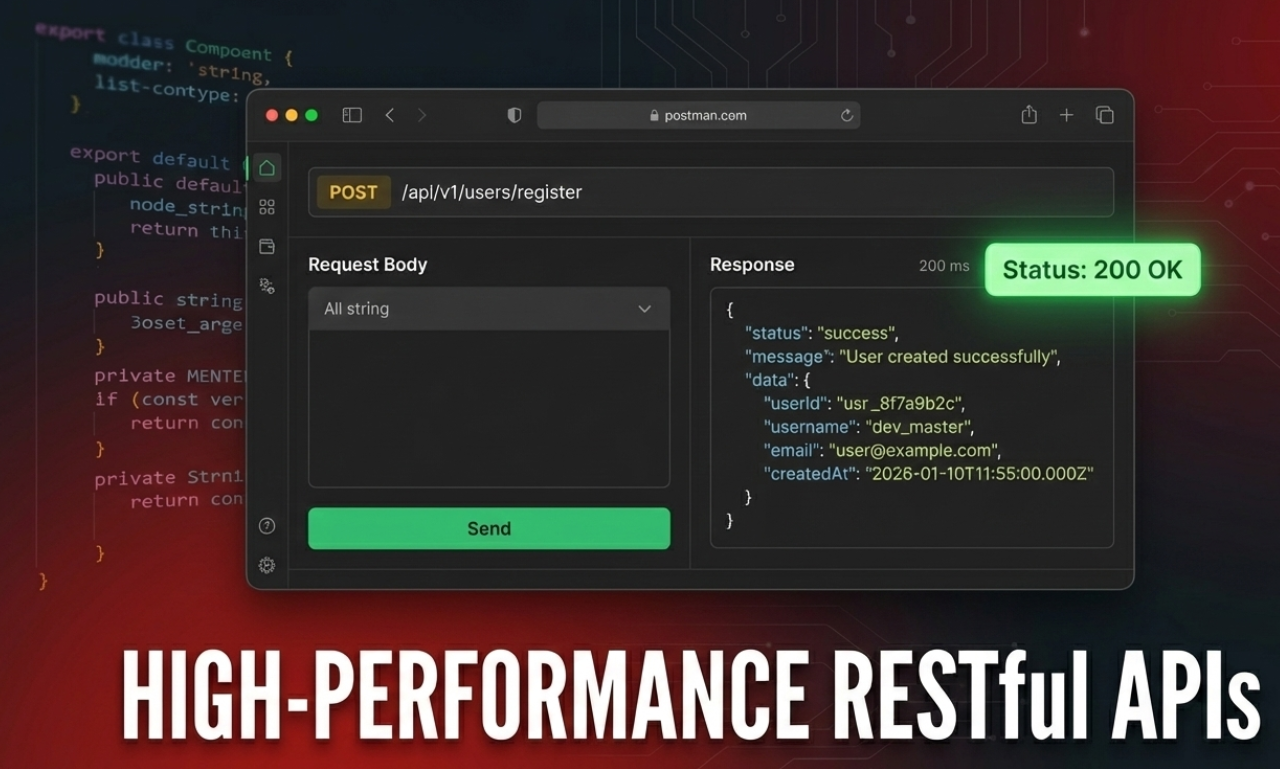The width and height of the screenshot is (1280, 769).
Task: Click the workspace card icon in sidebar
Action: (266, 246)
